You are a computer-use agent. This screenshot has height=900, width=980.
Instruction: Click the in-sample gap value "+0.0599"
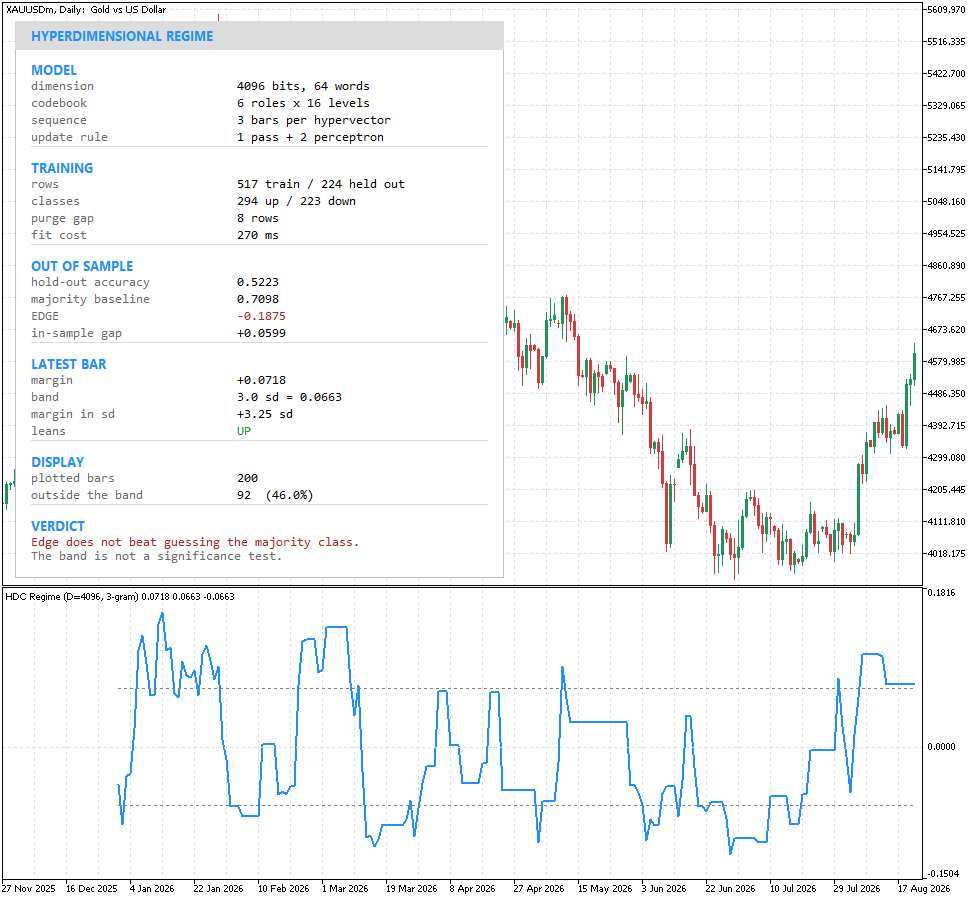[x=261, y=333]
